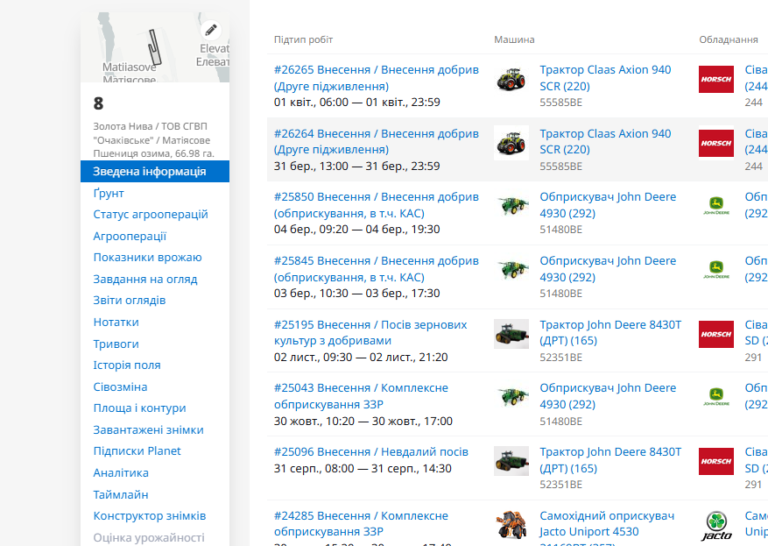The height and width of the screenshot is (546, 768).
Task: Click John Deere sprayer image for task #25850
Action: (511, 207)
